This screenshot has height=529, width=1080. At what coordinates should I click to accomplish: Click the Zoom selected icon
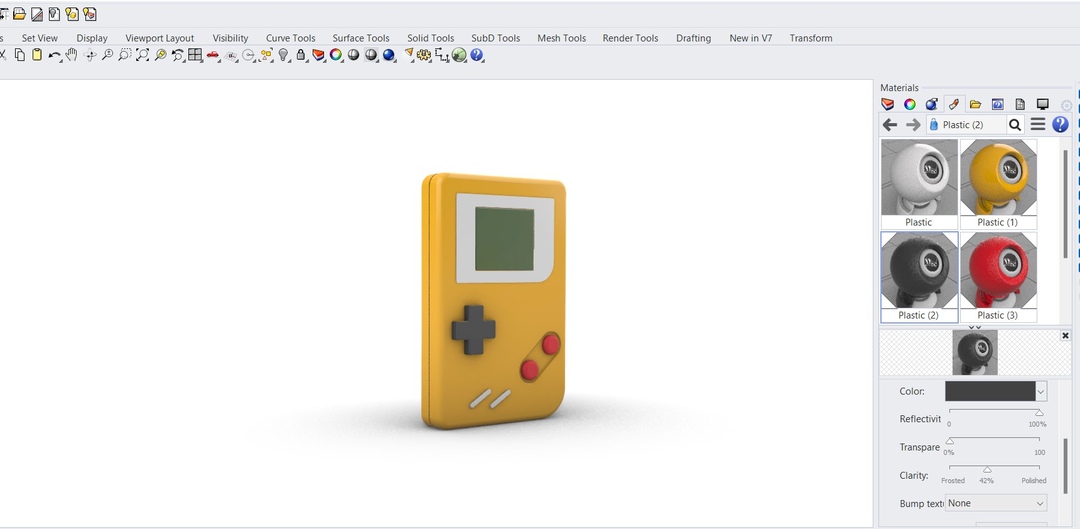(160, 55)
